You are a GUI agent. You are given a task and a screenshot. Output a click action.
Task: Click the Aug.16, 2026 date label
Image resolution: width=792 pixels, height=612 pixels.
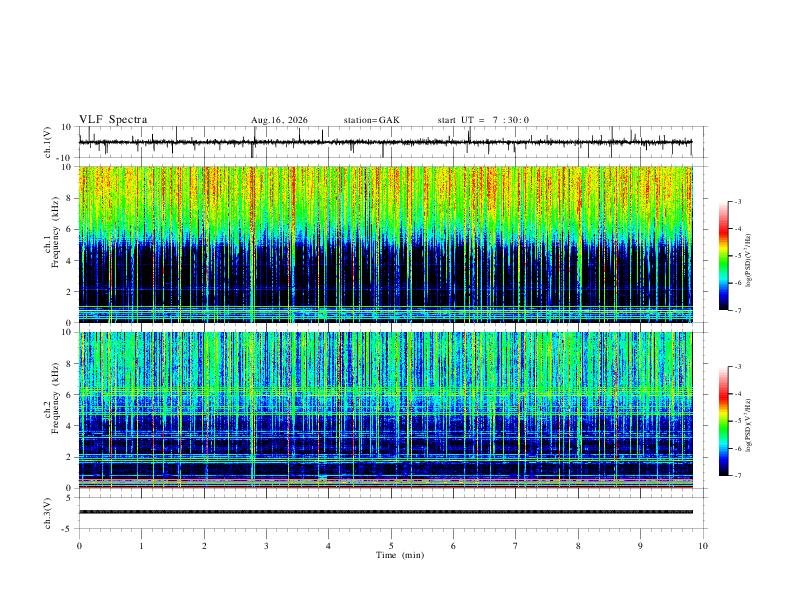pyautogui.click(x=279, y=120)
